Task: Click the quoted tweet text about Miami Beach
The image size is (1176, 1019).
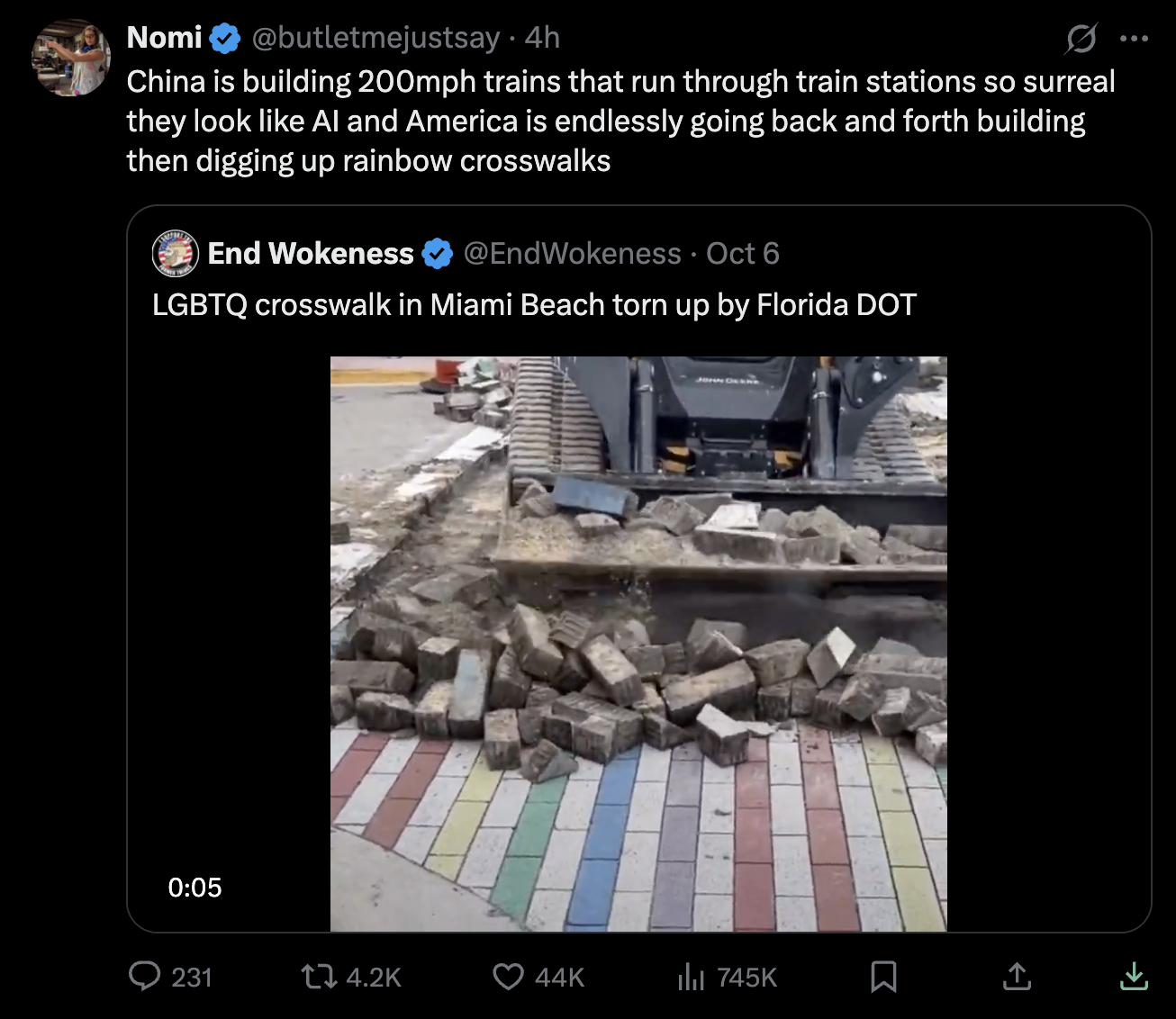Action: [x=534, y=305]
